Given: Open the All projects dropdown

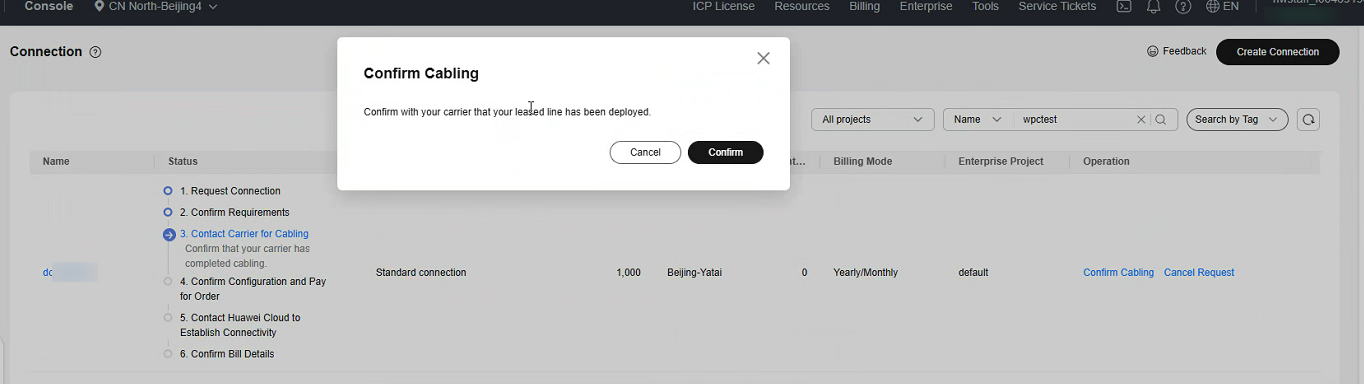Looking at the screenshot, I should coord(873,119).
